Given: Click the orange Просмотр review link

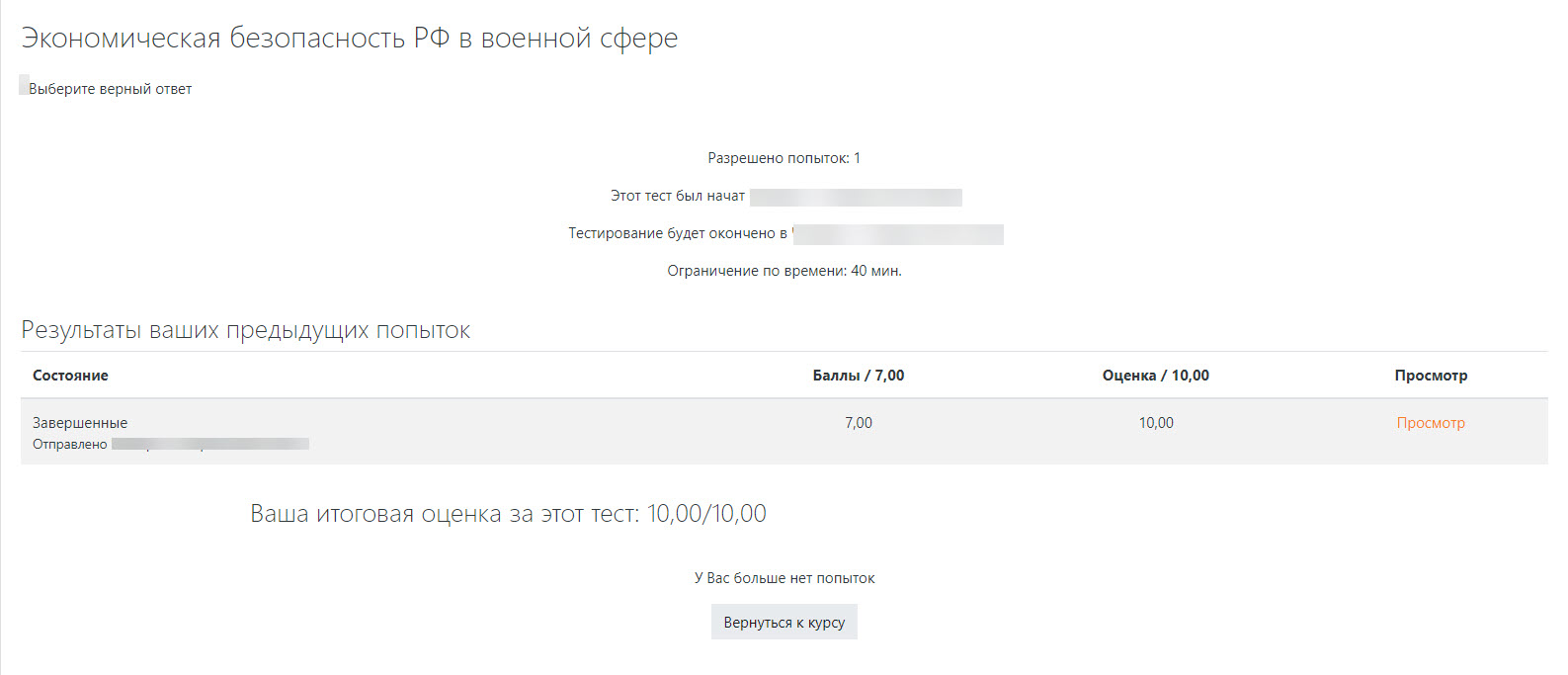Looking at the screenshot, I should coord(1430,423).
